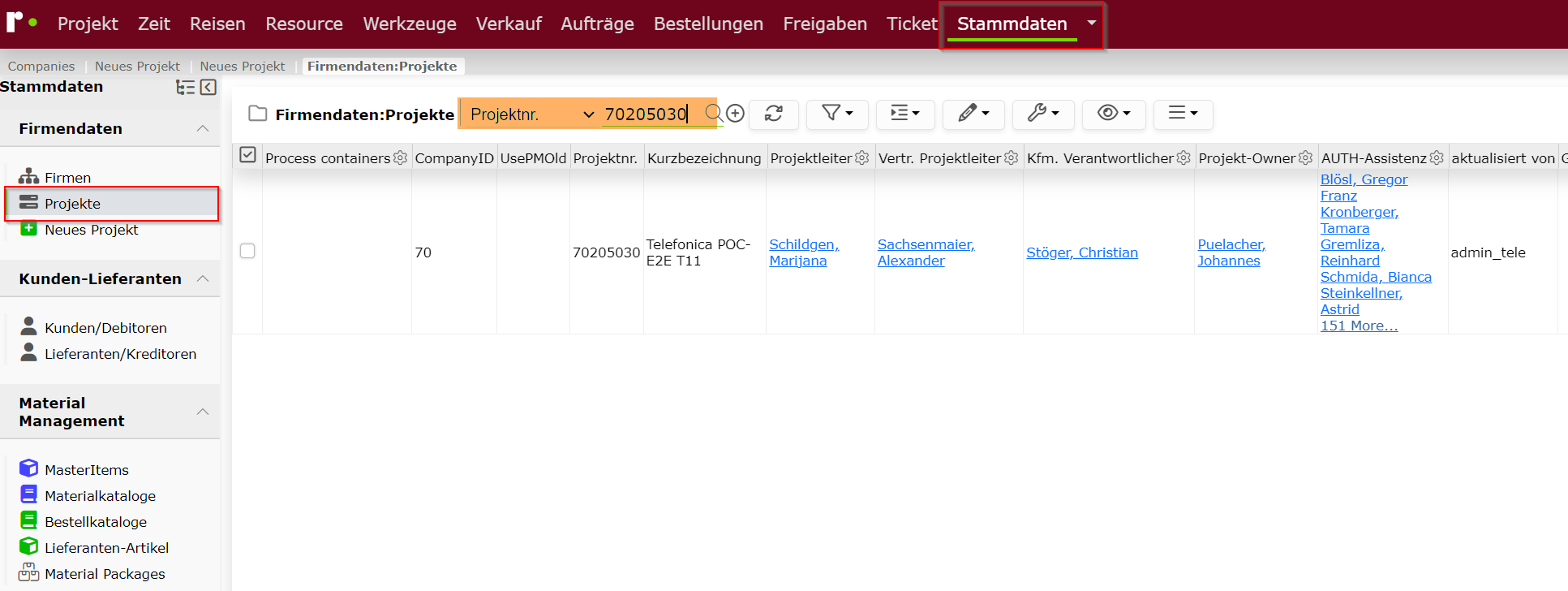
Task: Open the funnel filter menu
Action: (x=837, y=114)
